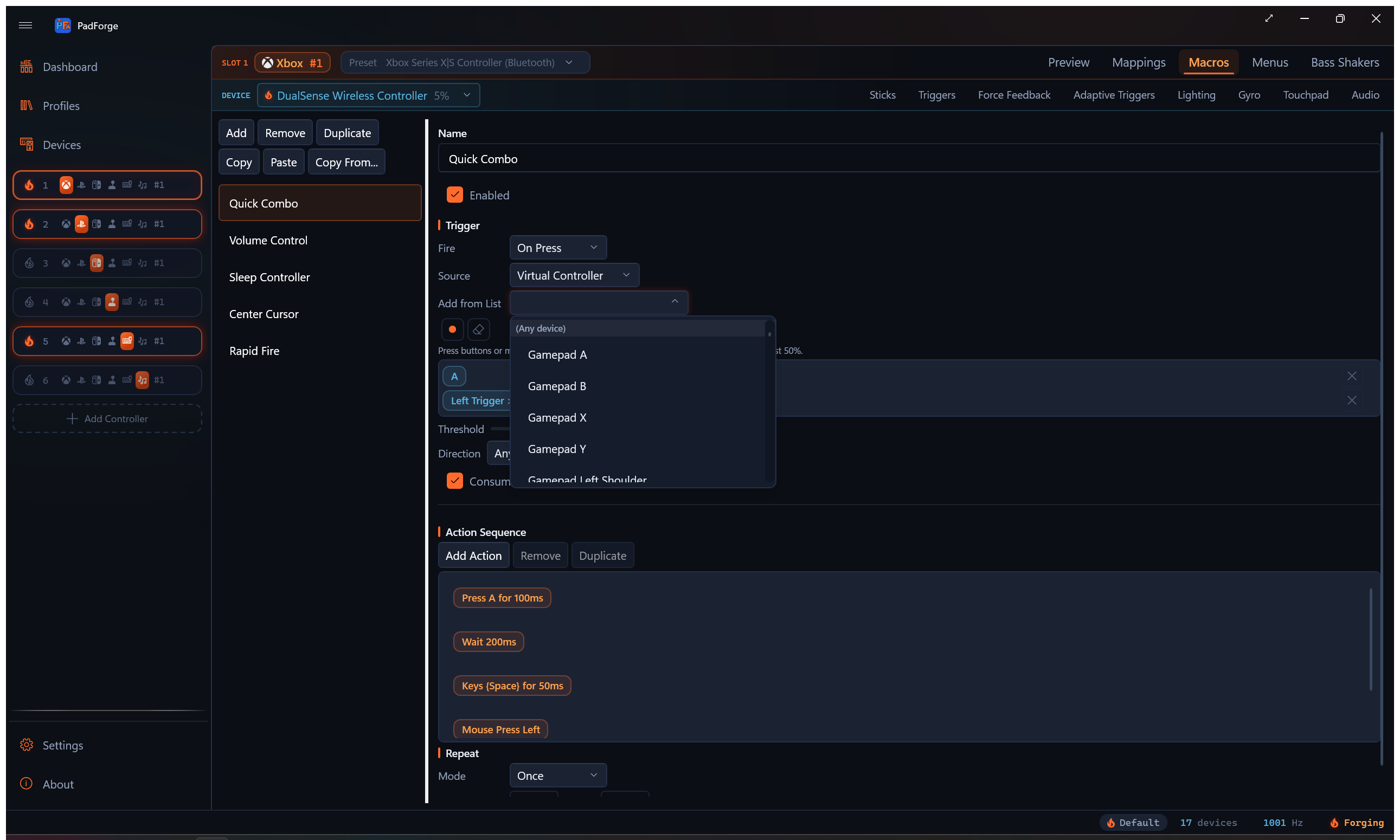1400x840 pixels.
Task: Click the Add Controller button
Action: pos(107,419)
